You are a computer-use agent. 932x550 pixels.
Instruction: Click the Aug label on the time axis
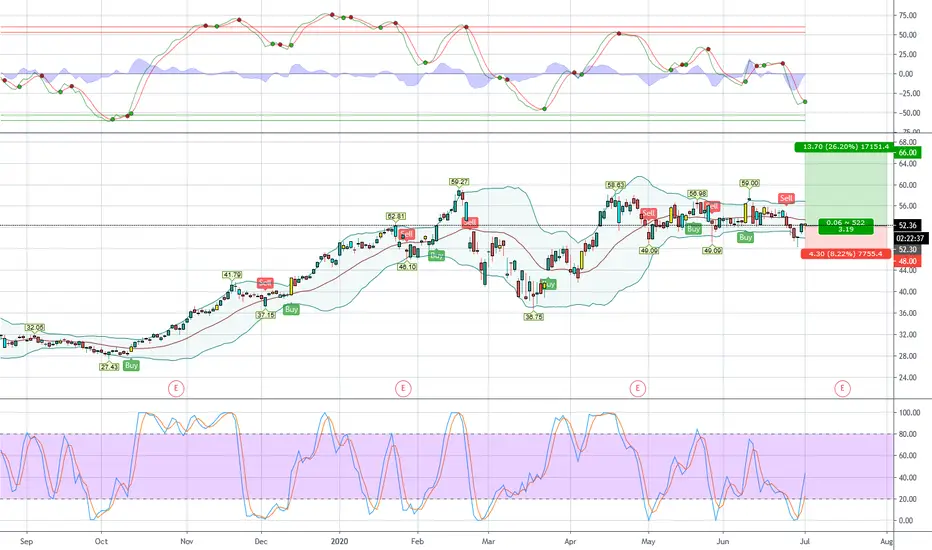(x=886, y=541)
